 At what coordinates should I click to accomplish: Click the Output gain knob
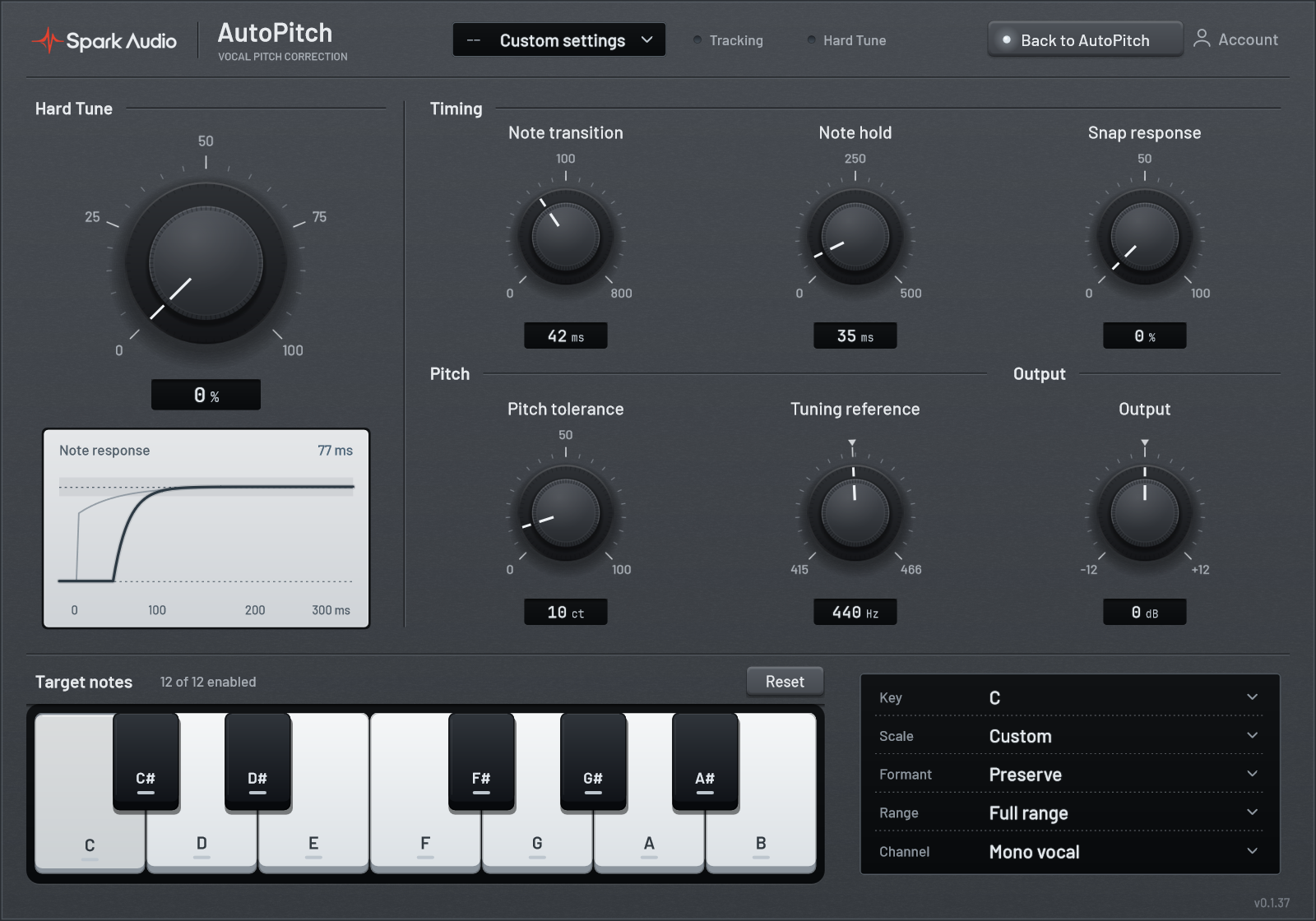[1145, 513]
